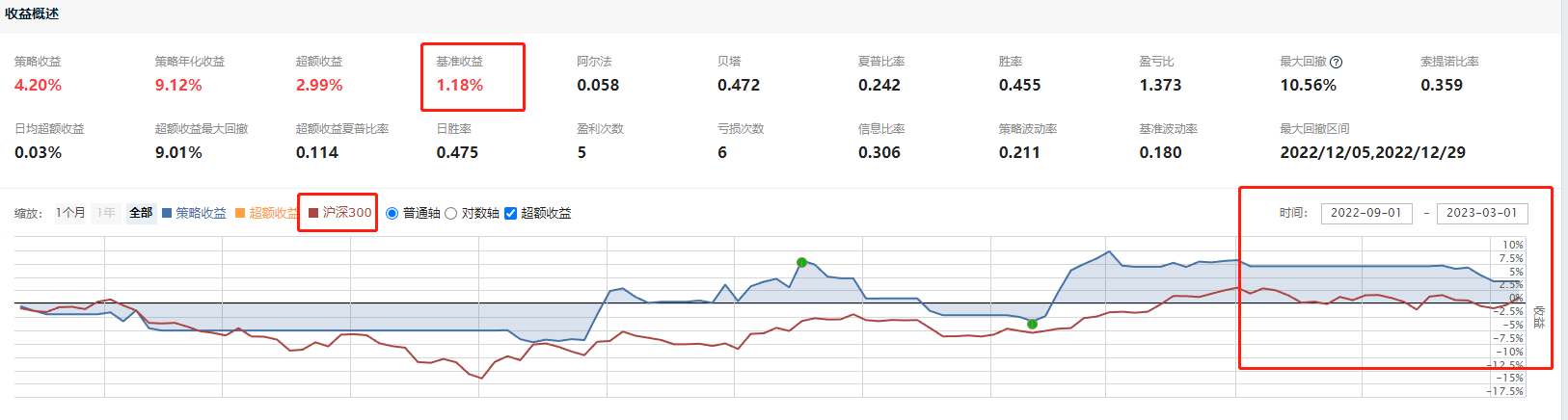Click the help icon beside 最大回撤
1568x420 pixels.
tap(1337, 62)
